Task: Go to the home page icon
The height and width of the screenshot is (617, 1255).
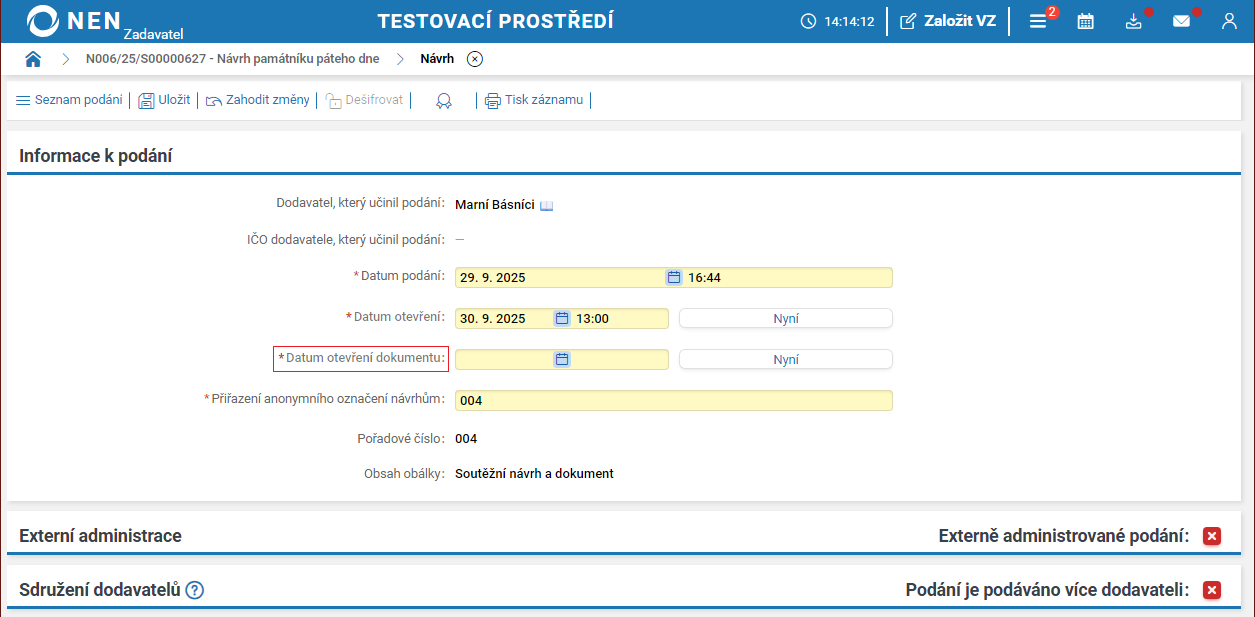Action: pyautogui.click(x=33, y=59)
